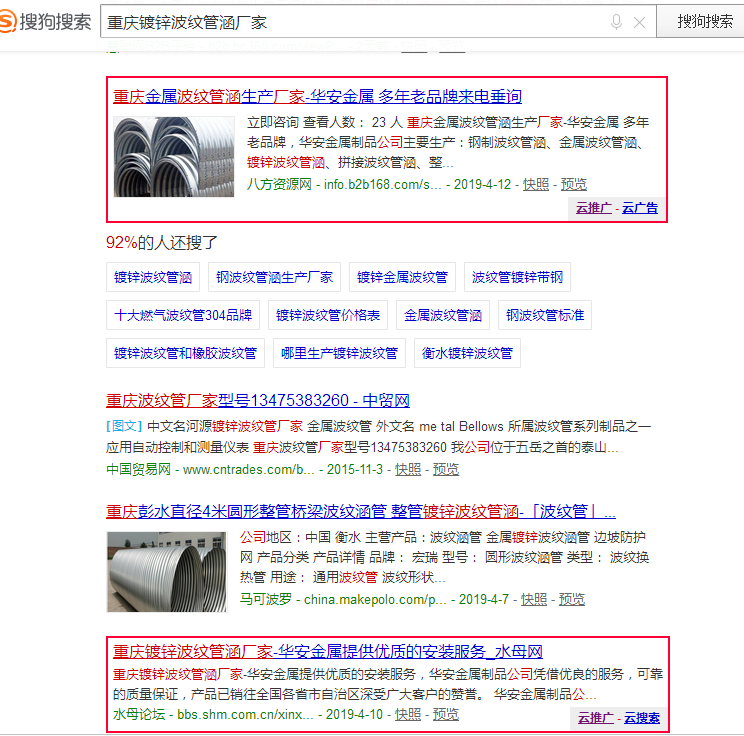Click the 云推广 link in first boxed result
The width and height of the screenshot is (744, 736).
point(594,208)
